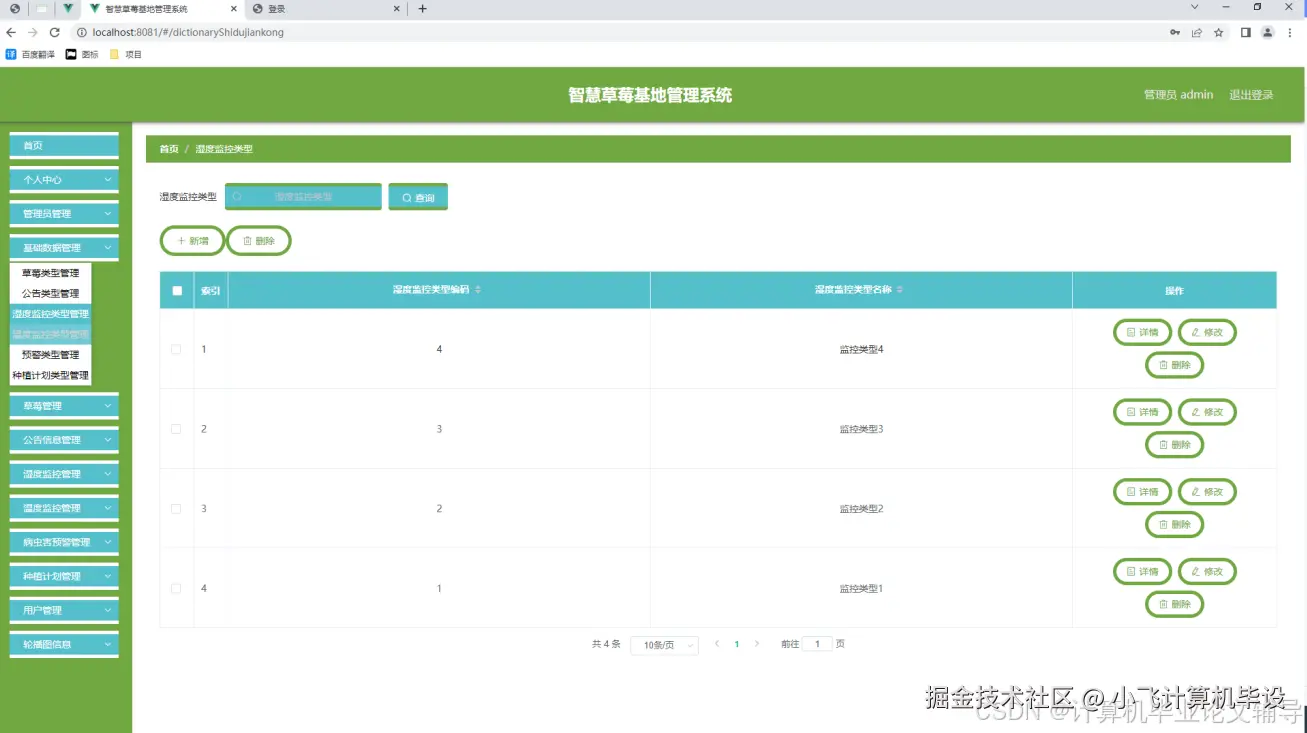
Task: Open the tab search chevron in title bar
Action: click(1194, 7)
